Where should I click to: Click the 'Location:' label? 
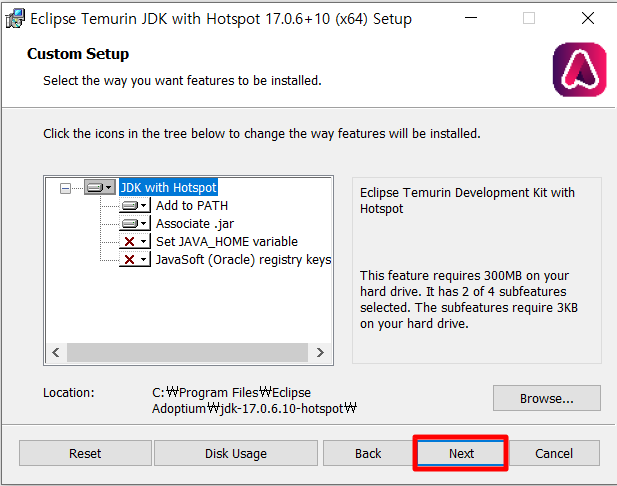69,392
